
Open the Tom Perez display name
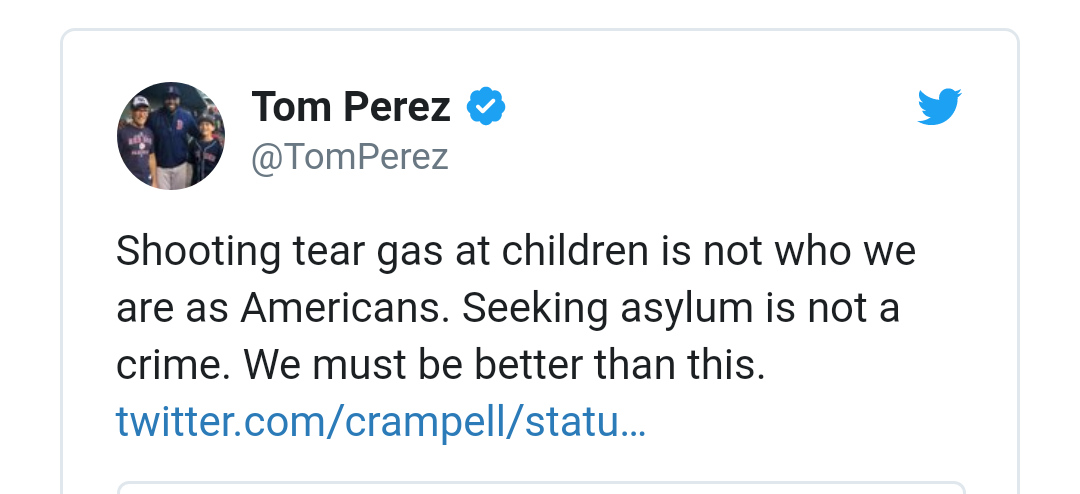point(351,107)
